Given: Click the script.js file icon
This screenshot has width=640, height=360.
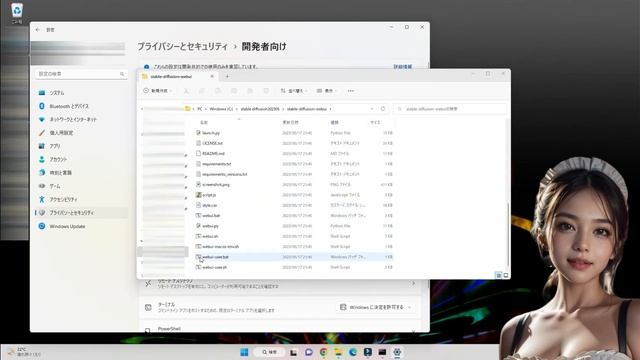Looking at the screenshot, I should [x=198, y=195].
